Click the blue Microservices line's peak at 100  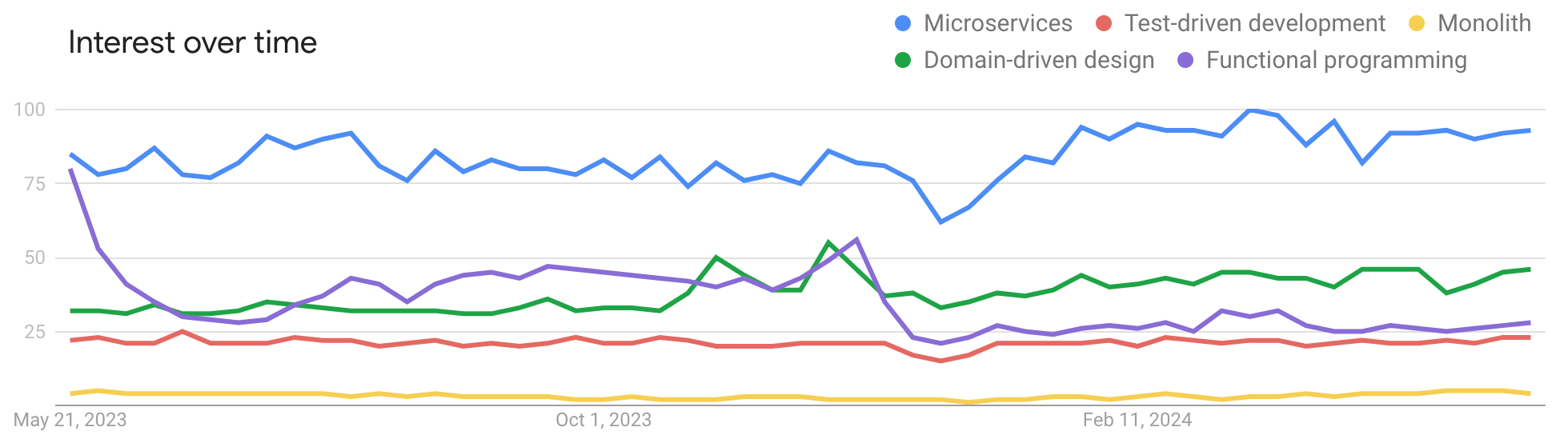pyautogui.click(x=1251, y=110)
